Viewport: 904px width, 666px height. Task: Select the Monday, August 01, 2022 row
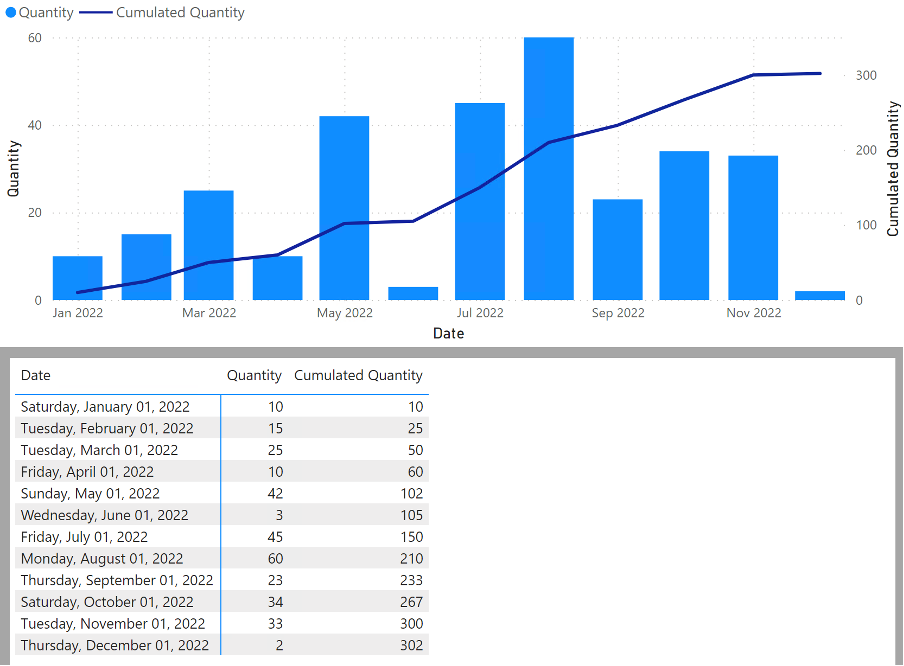coord(222,558)
